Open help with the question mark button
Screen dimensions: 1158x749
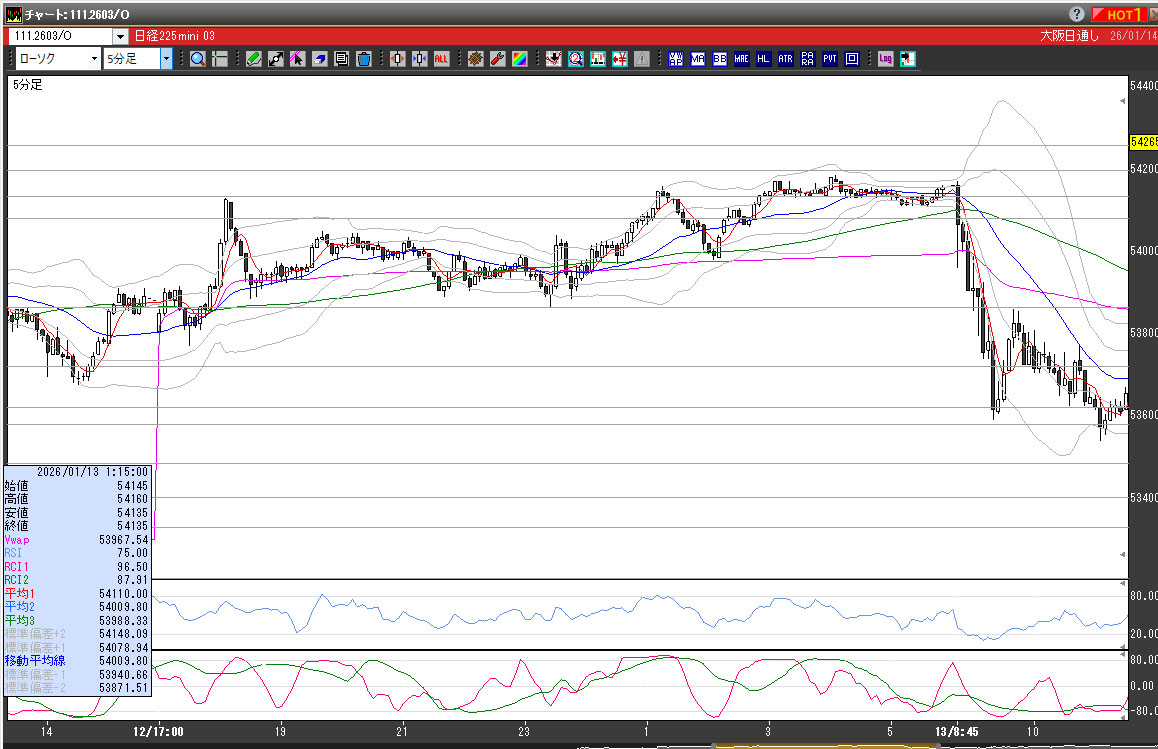click(1077, 15)
